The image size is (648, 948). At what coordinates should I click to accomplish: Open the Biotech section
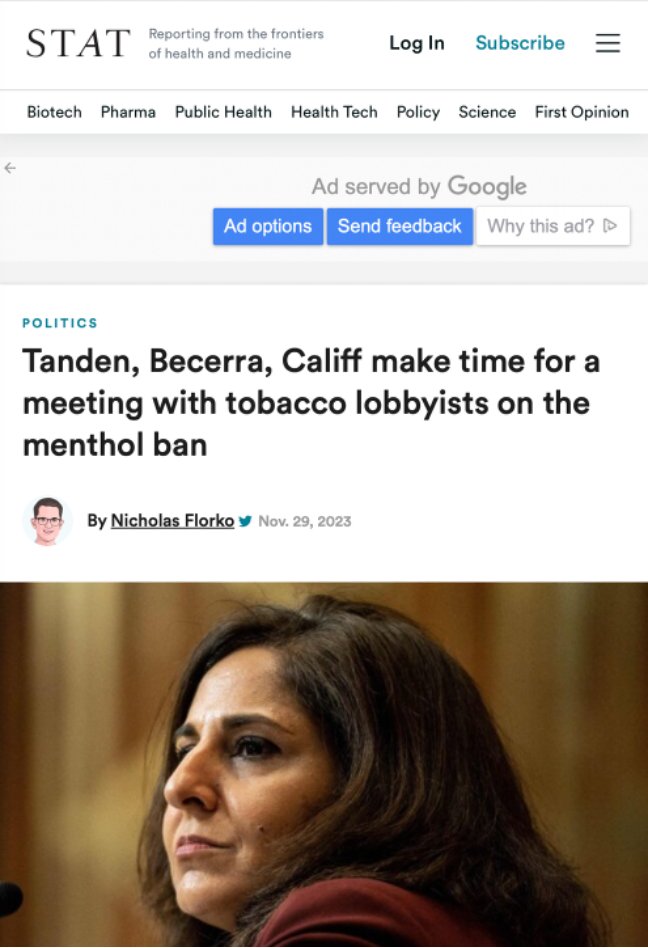[54, 112]
